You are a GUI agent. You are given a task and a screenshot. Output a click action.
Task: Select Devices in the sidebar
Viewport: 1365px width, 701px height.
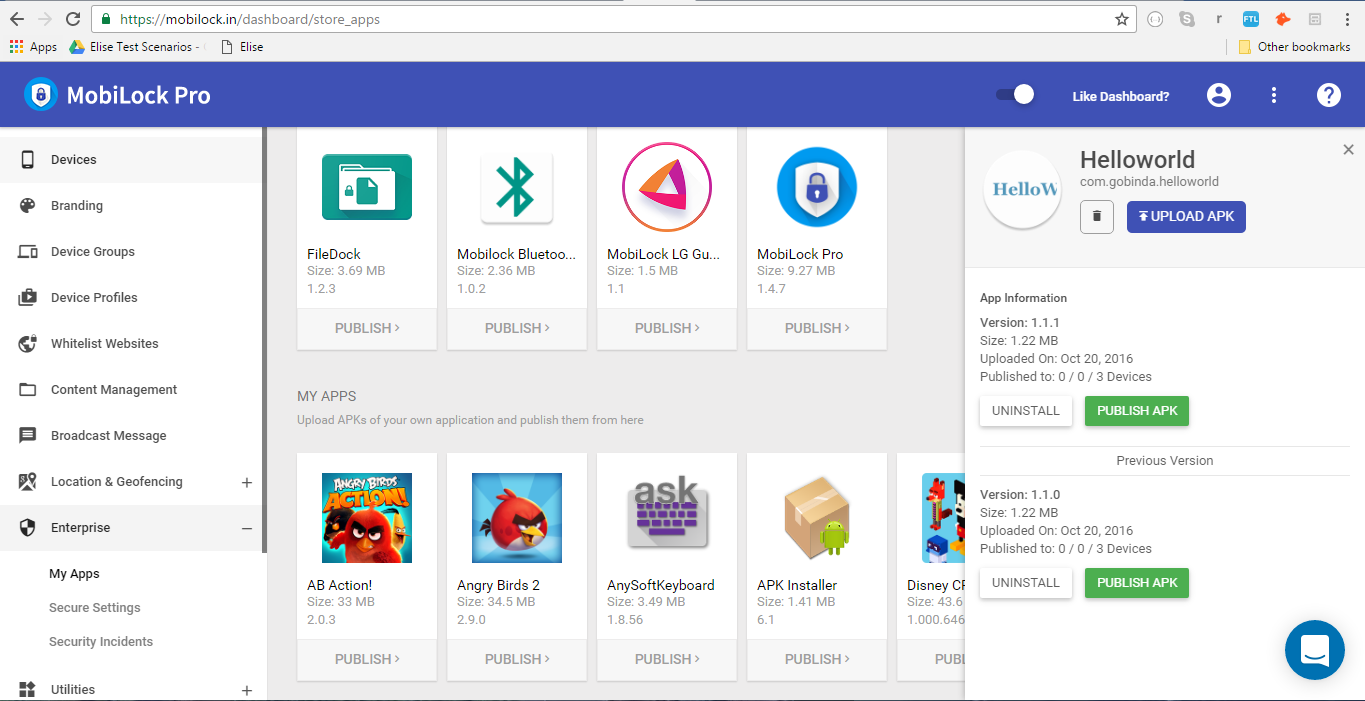[x=131, y=160]
